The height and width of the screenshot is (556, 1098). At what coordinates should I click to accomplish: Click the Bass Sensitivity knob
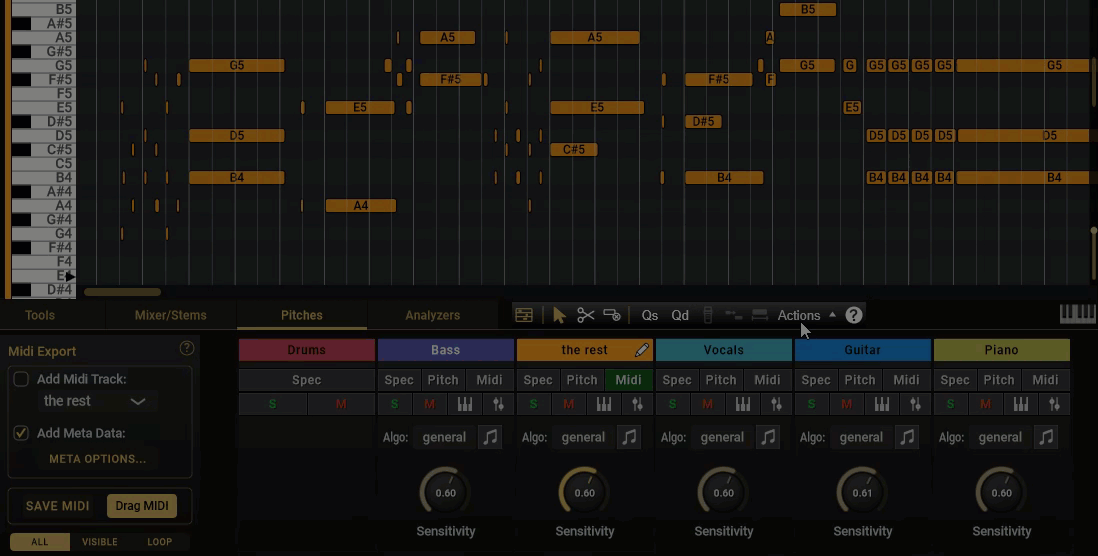445,492
